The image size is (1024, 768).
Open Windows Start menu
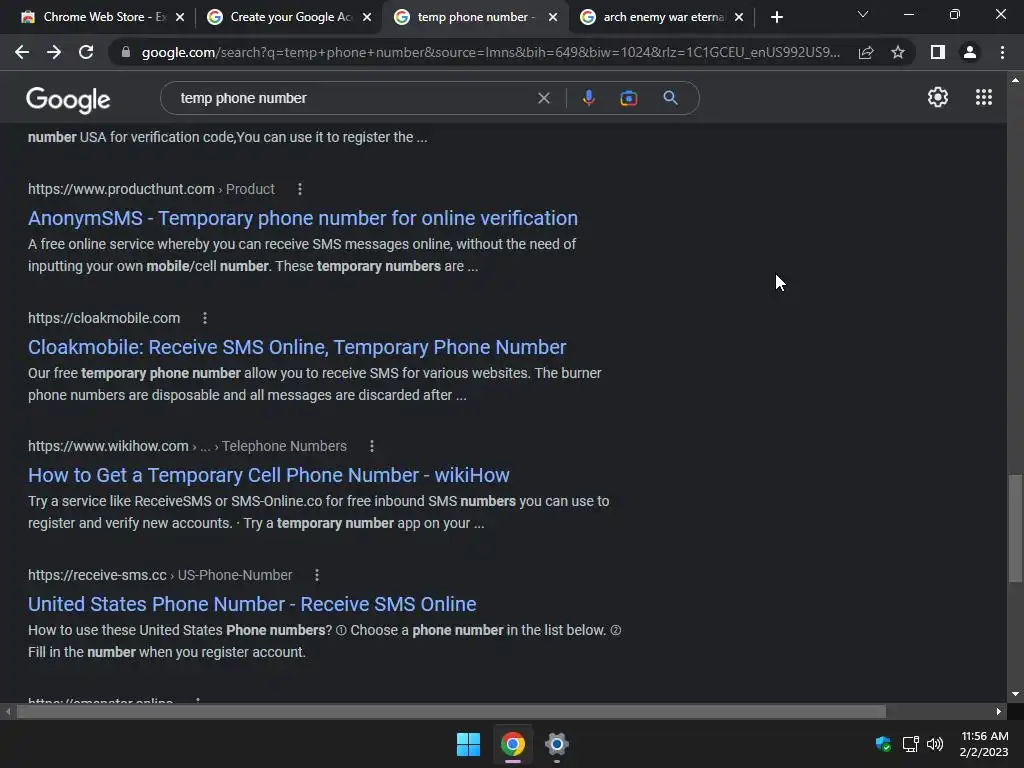point(468,744)
